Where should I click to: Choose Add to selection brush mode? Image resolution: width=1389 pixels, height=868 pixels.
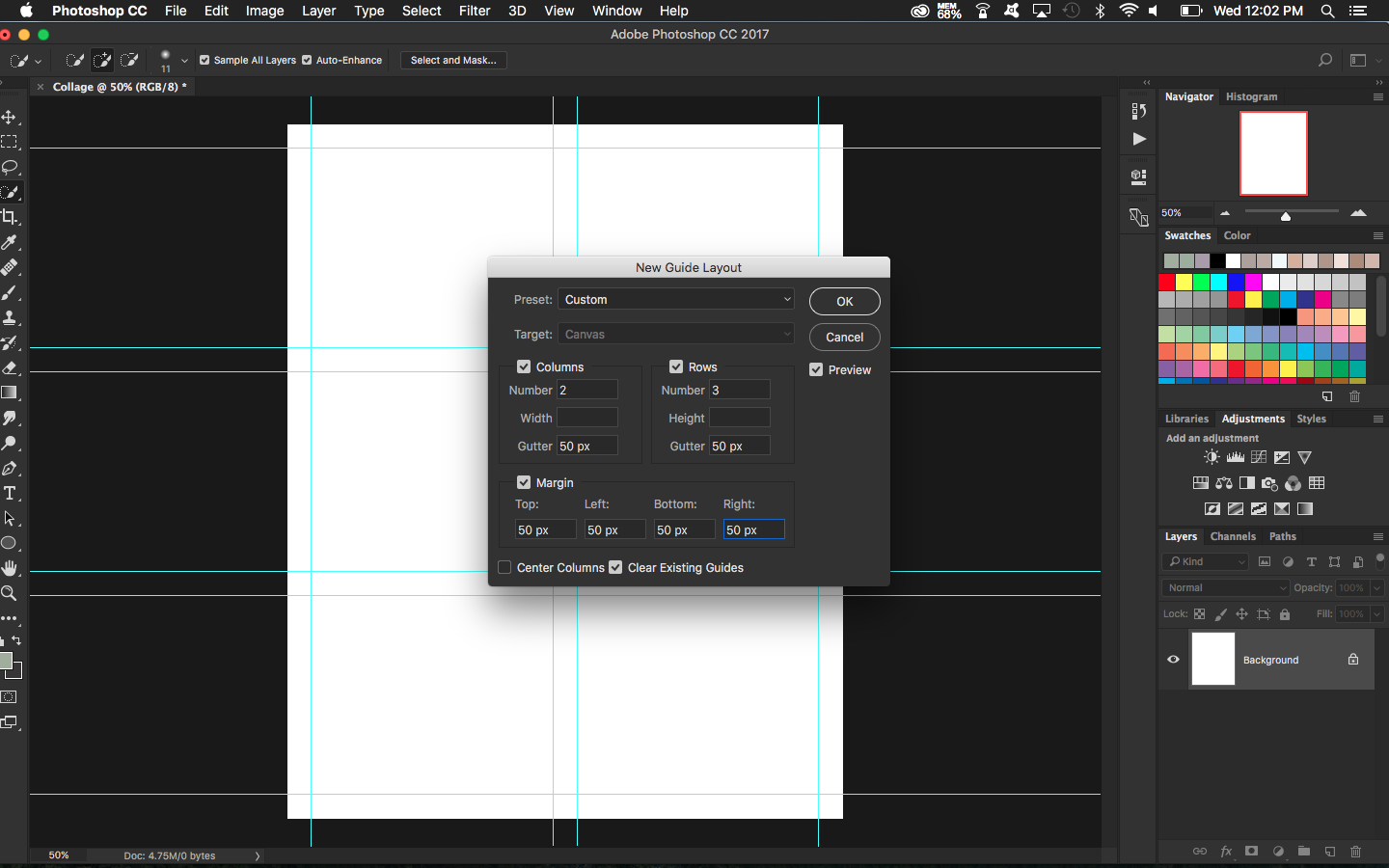pyautogui.click(x=102, y=60)
